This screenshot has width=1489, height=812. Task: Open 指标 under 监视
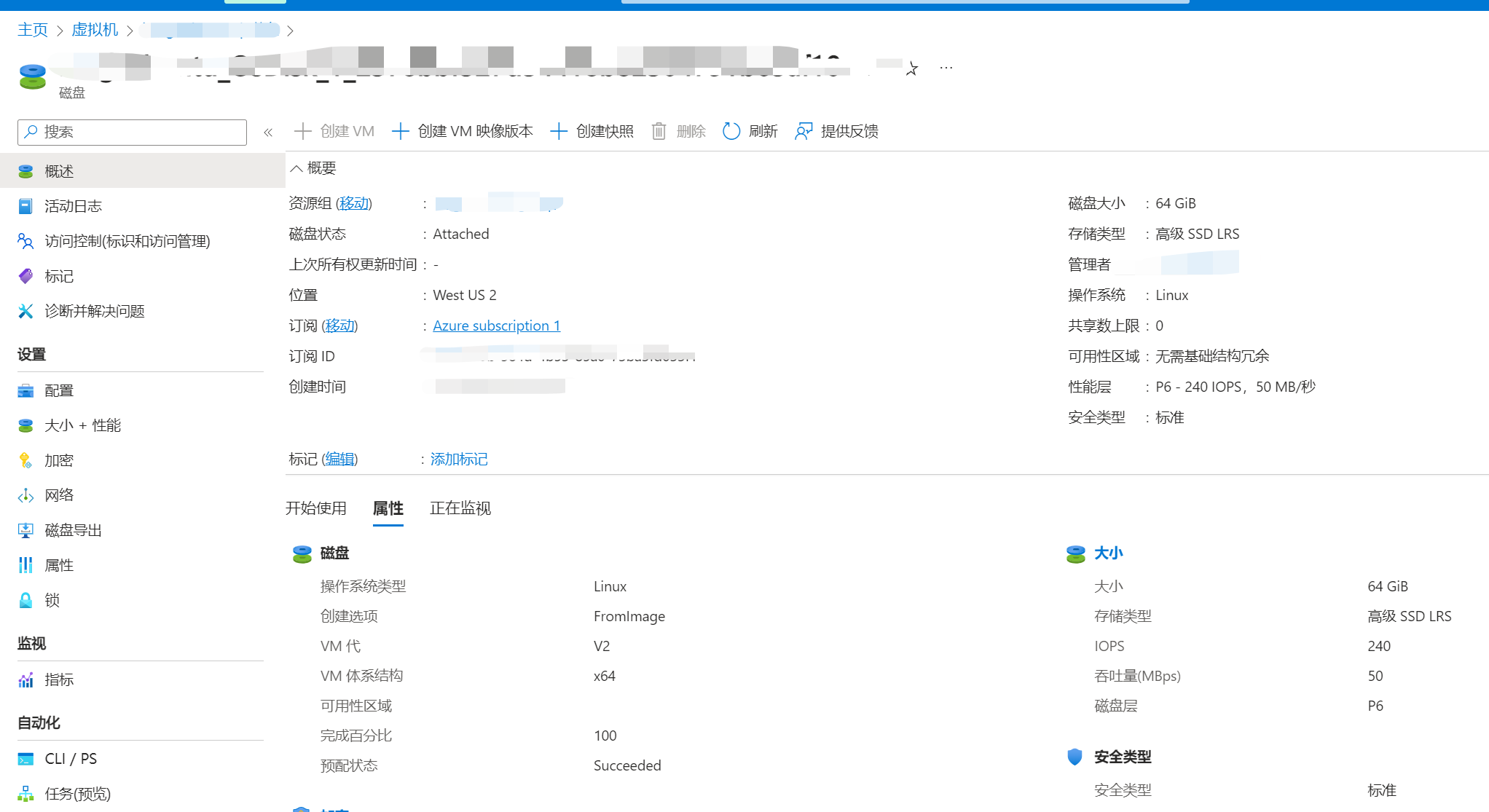pyautogui.click(x=60, y=679)
